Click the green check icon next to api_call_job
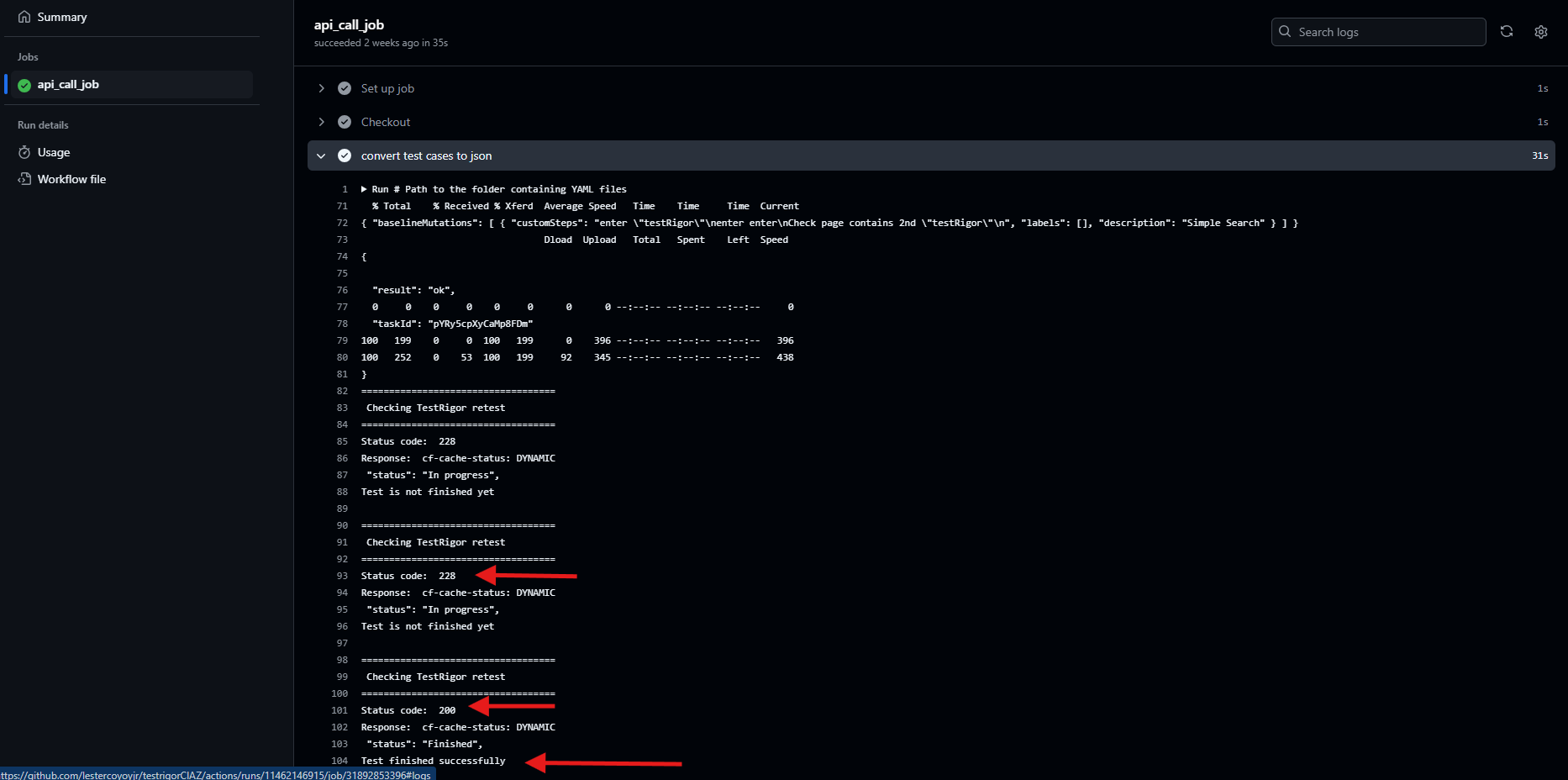This screenshot has width=1568, height=780. coord(24,84)
